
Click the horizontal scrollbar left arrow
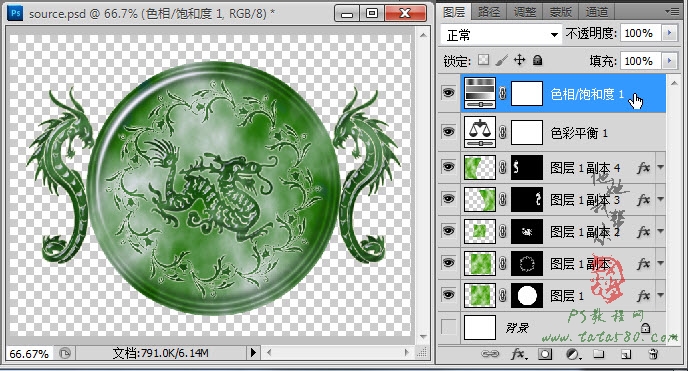(269, 353)
